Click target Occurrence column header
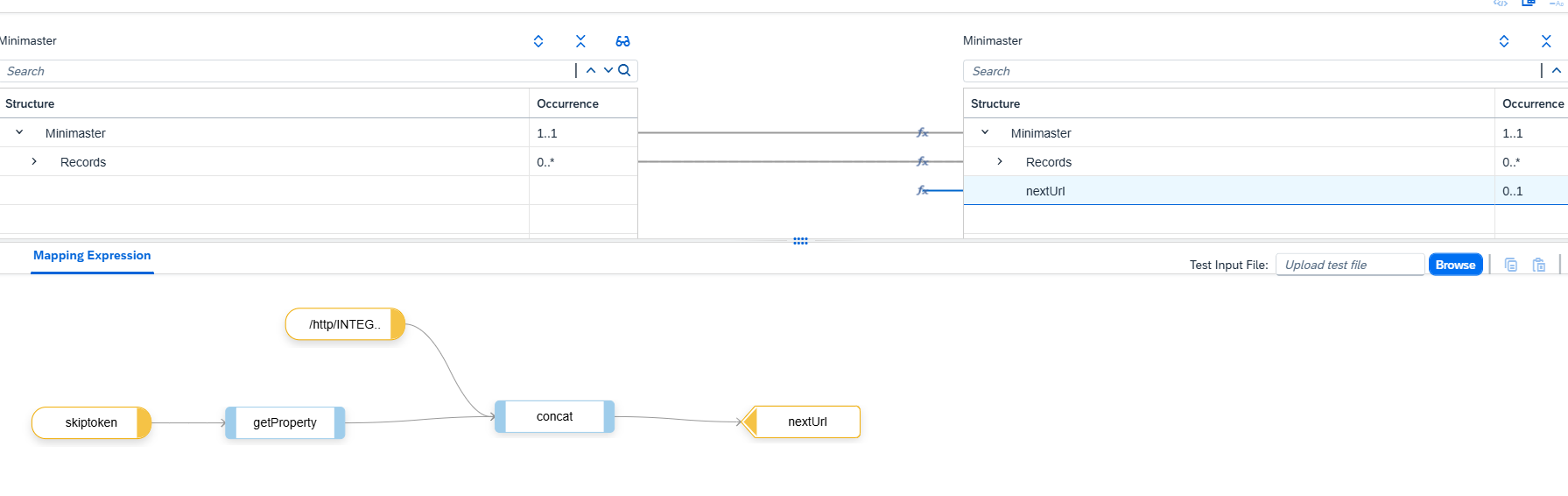Viewport: 1568px width, 496px height. [x=1532, y=103]
